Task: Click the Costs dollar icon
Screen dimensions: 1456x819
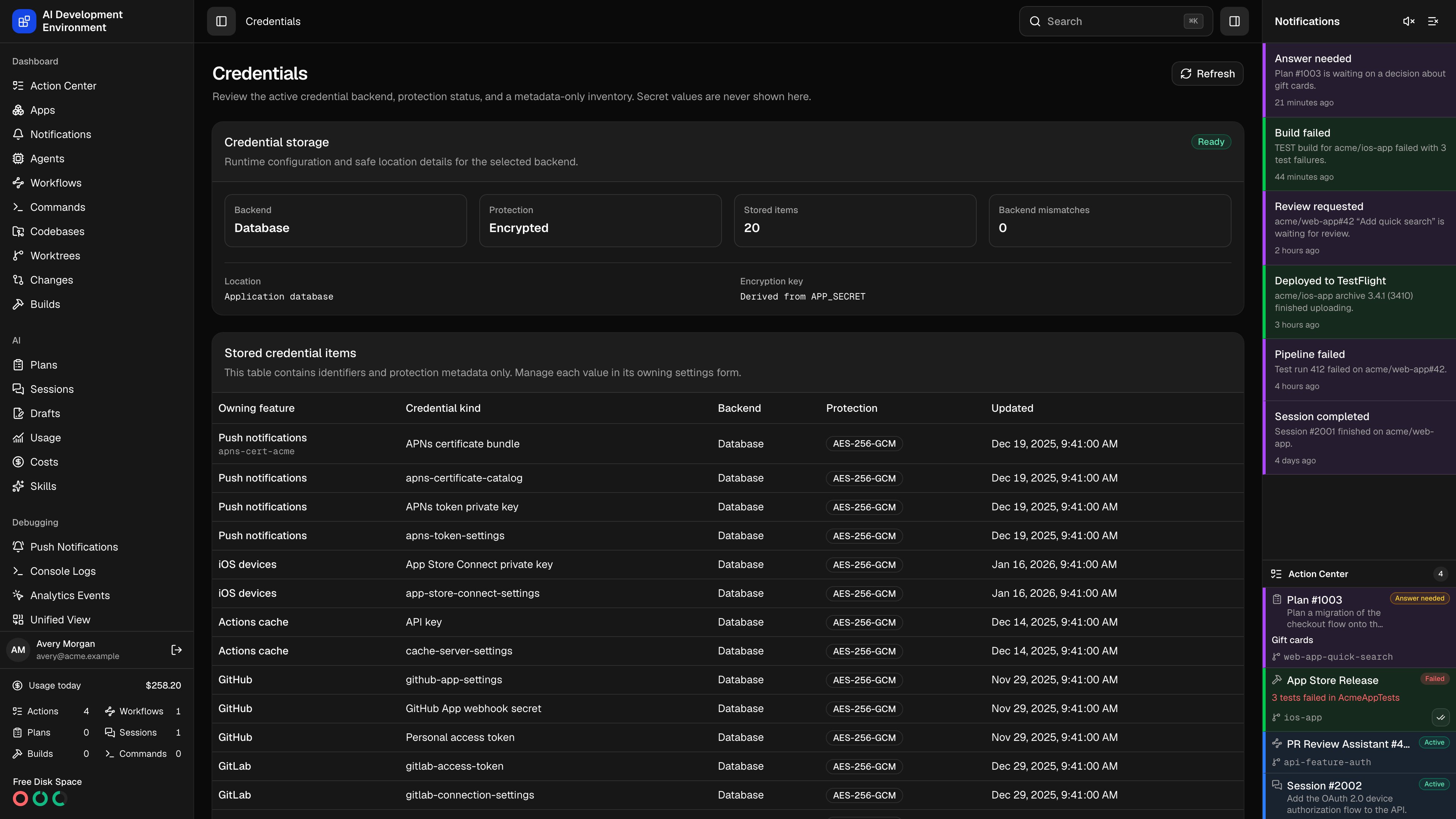Action: pyautogui.click(x=18, y=462)
